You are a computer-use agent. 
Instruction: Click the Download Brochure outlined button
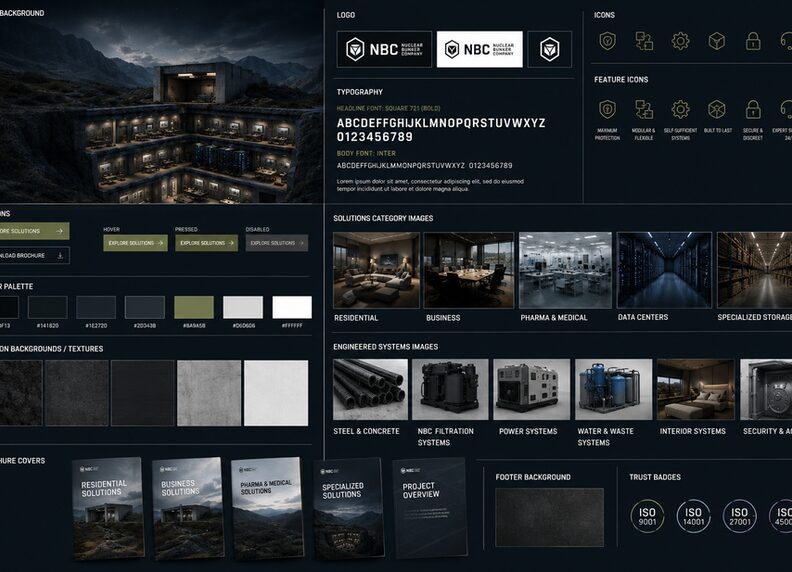(34, 256)
